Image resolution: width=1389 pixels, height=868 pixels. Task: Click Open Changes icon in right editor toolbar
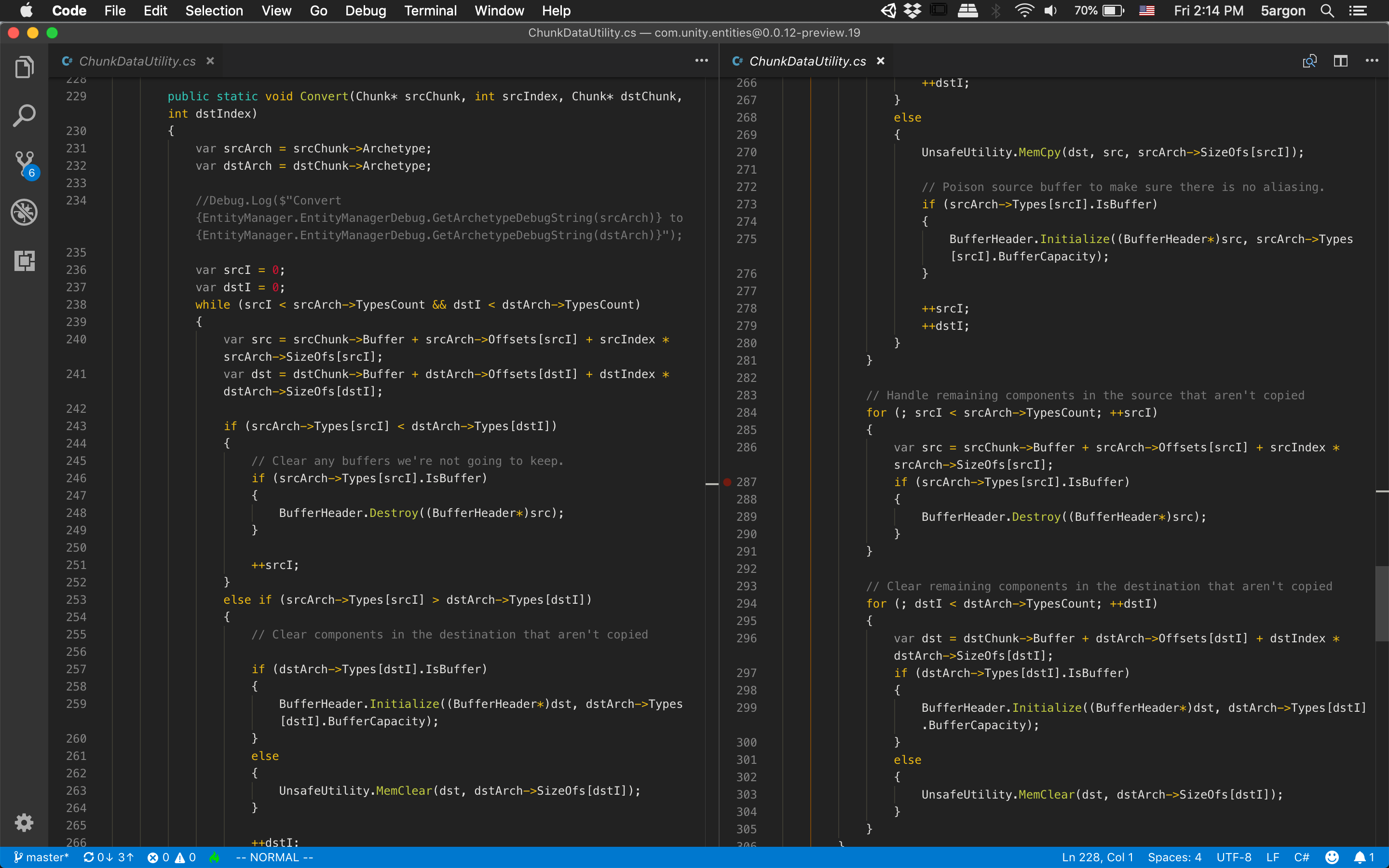tap(1309, 61)
